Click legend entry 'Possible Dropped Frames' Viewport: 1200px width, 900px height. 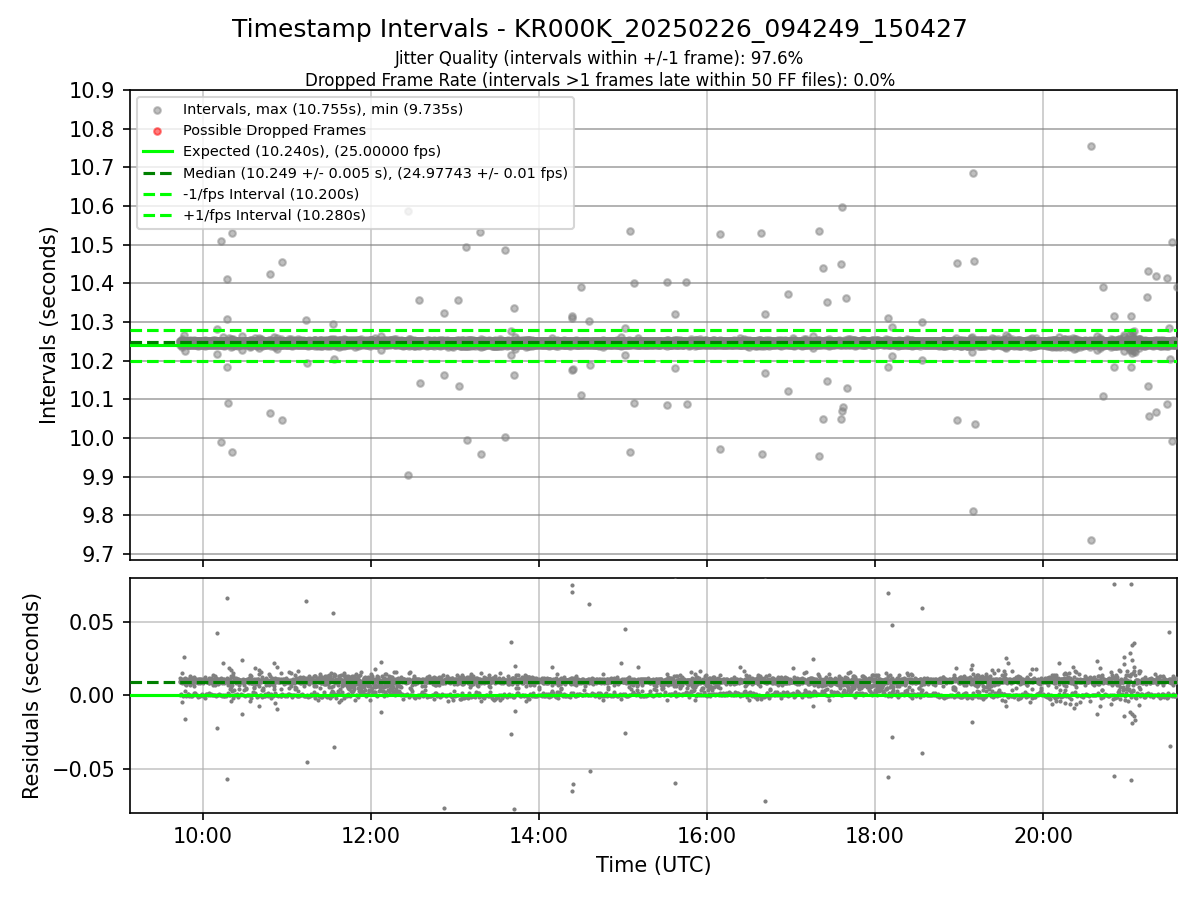pyautogui.click(x=274, y=130)
